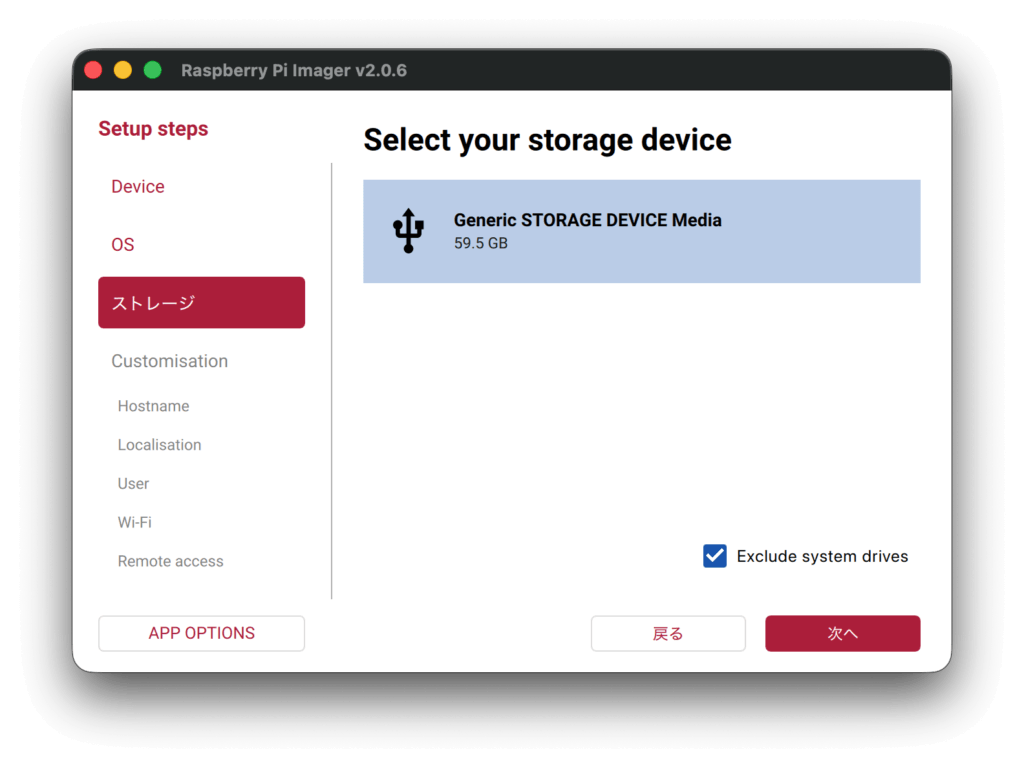Screen dimensions: 1024x768
Task: Go to the Device setup step
Action: point(138,187)
